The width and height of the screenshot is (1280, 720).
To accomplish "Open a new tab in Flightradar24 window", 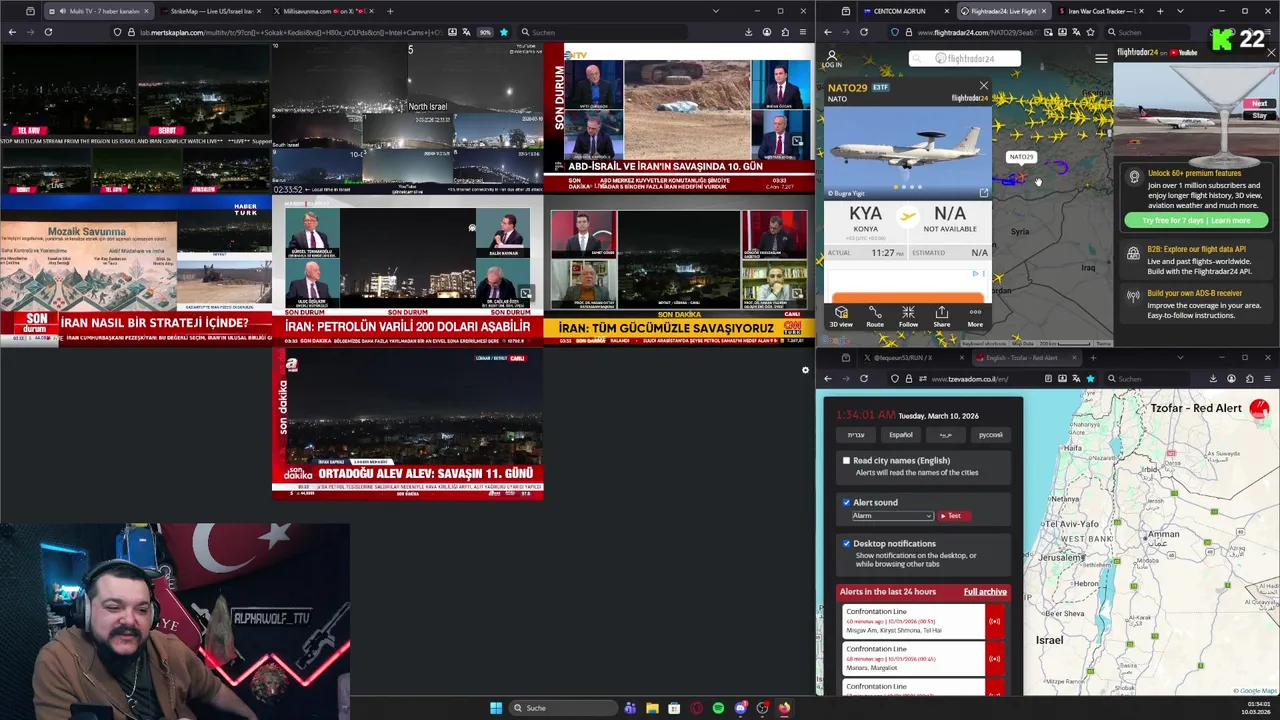I will (1160, 11).
